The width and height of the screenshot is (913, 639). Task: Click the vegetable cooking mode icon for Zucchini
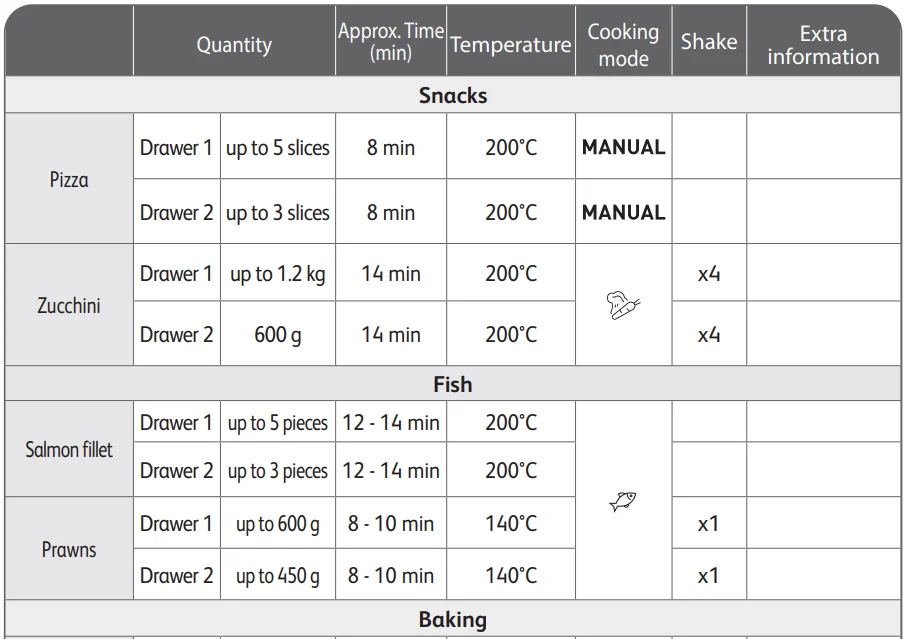click(623, 305)
